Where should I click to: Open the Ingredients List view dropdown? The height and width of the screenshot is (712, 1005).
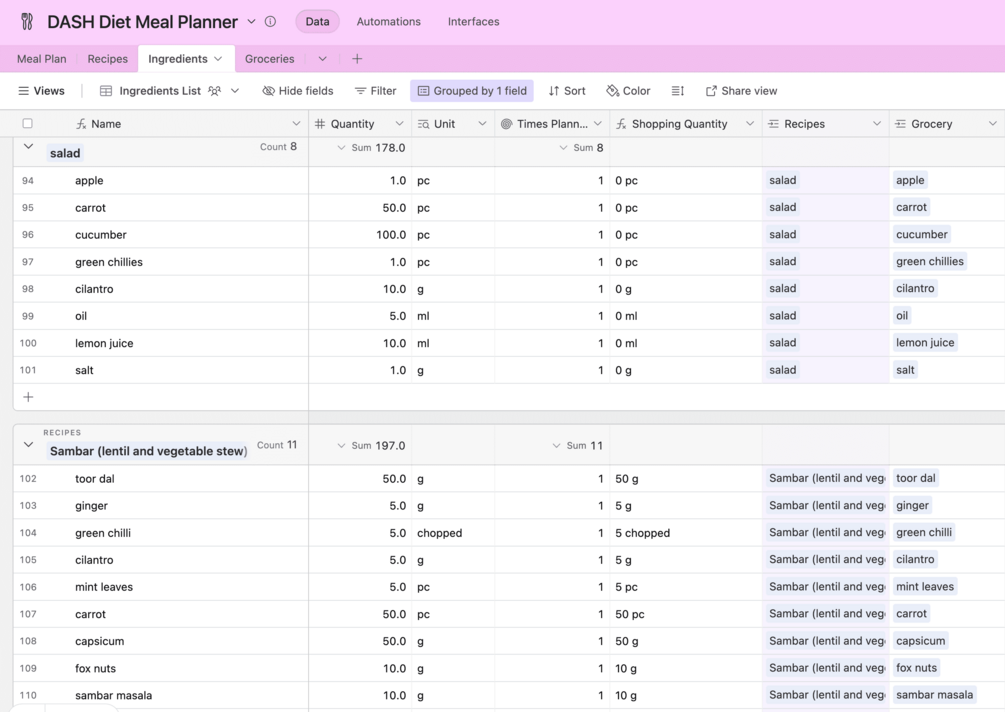click(235, 91)
